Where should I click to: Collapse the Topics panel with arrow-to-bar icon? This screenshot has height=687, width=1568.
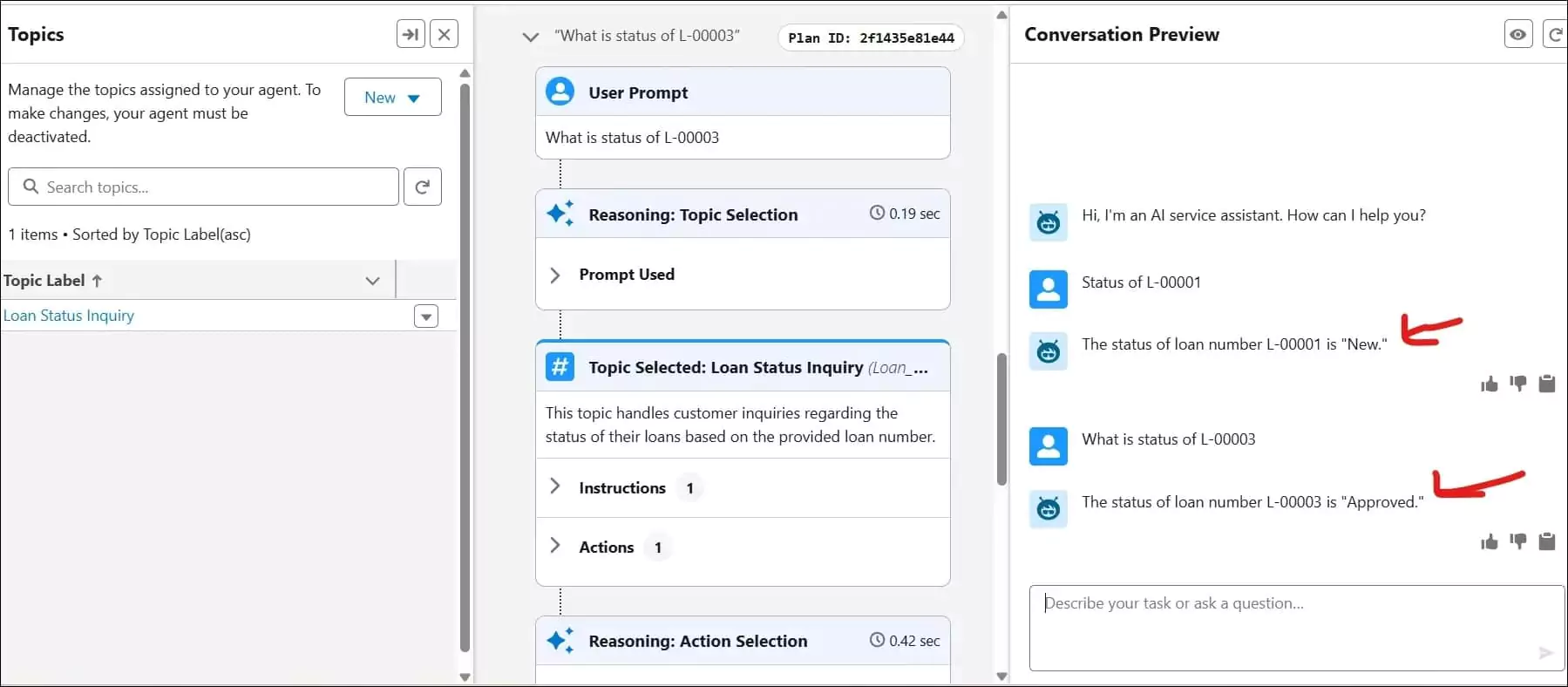pos(411,34)
